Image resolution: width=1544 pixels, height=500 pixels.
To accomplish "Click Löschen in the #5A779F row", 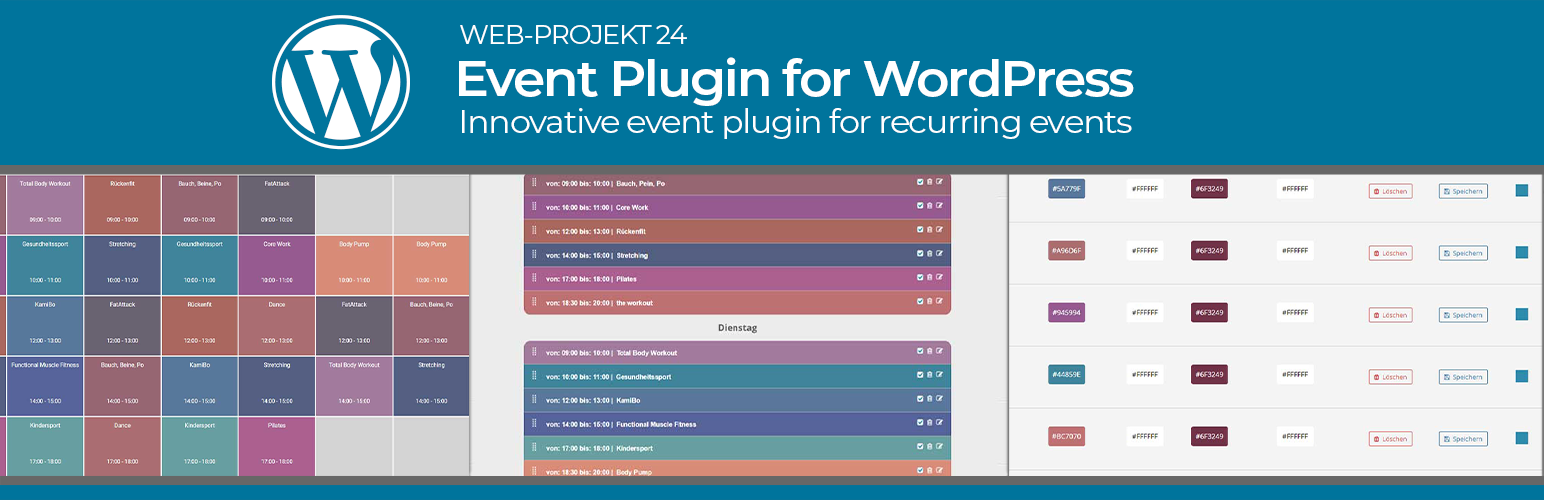I will (x=1390, y=191).
